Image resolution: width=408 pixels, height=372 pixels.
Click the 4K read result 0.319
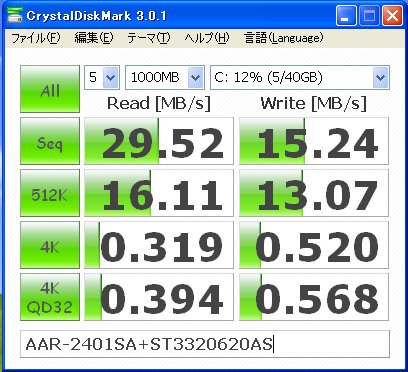(159, 245)
